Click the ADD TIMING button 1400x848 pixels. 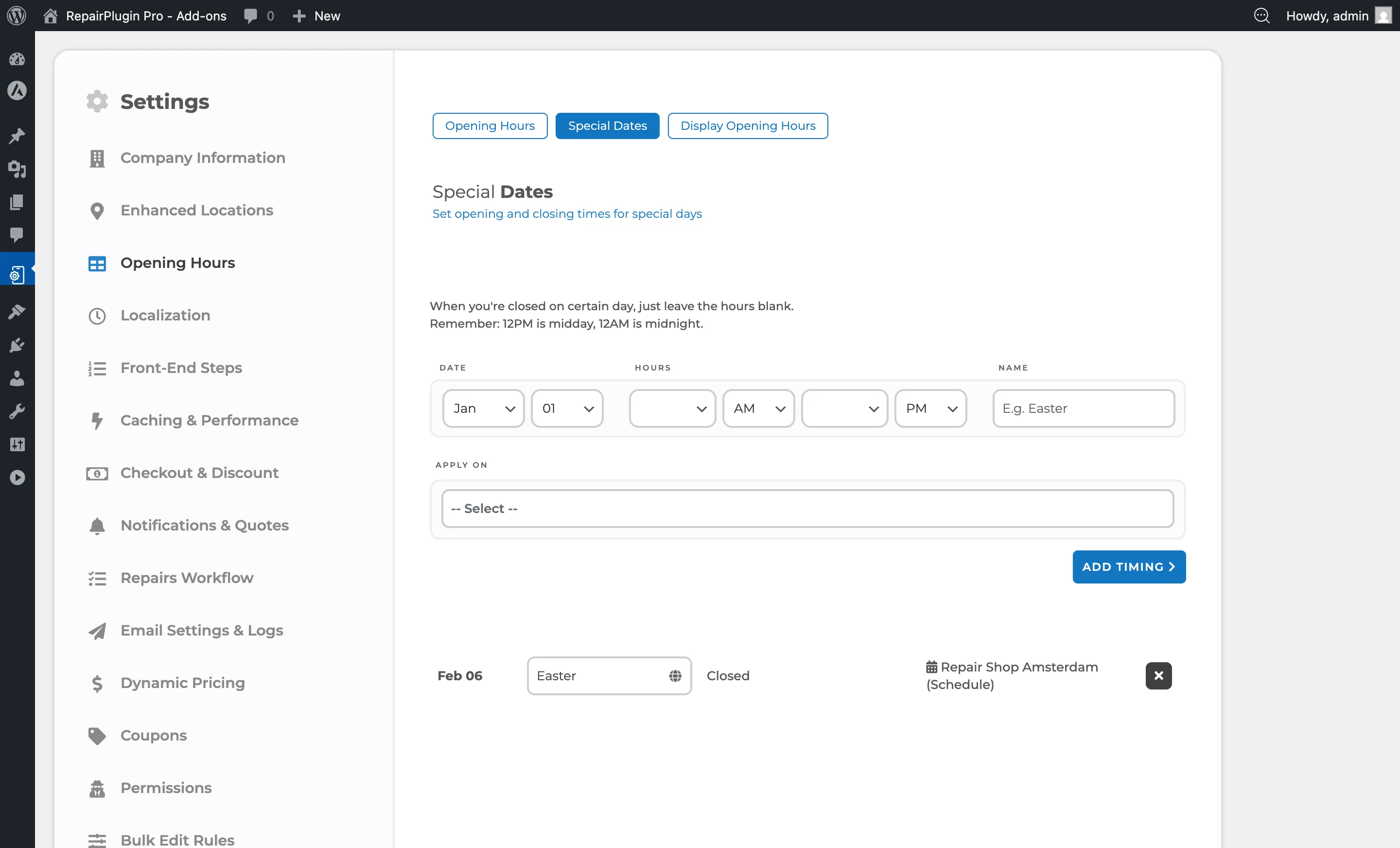[x=1129, y=566]
